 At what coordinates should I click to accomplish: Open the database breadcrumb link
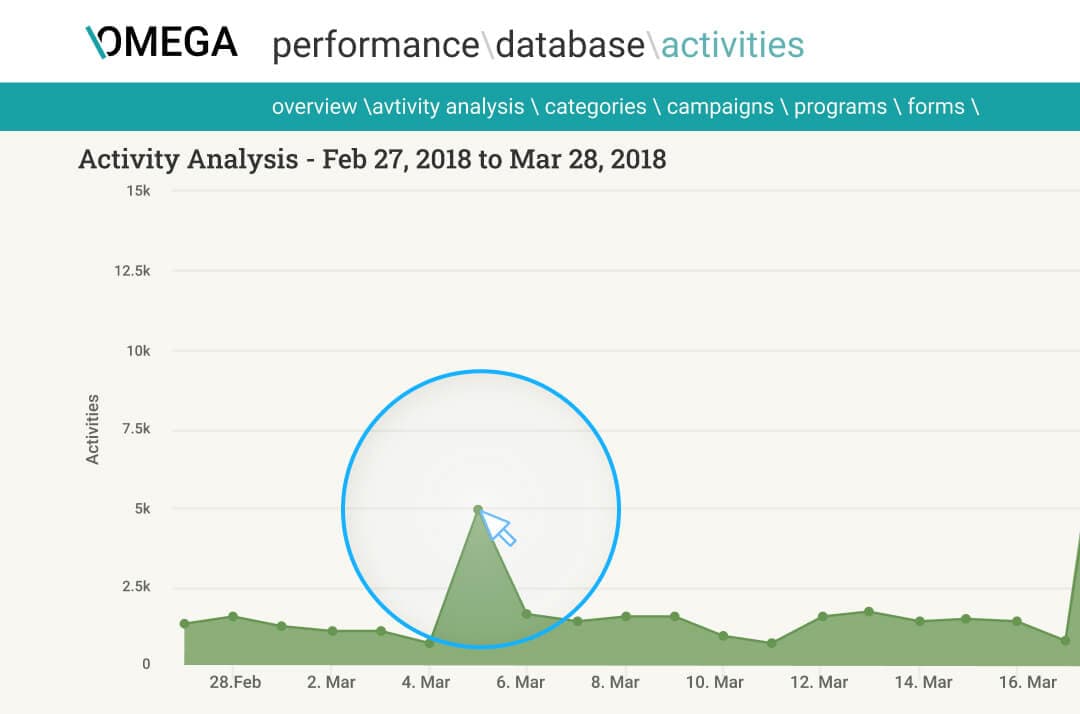point(570,45)
